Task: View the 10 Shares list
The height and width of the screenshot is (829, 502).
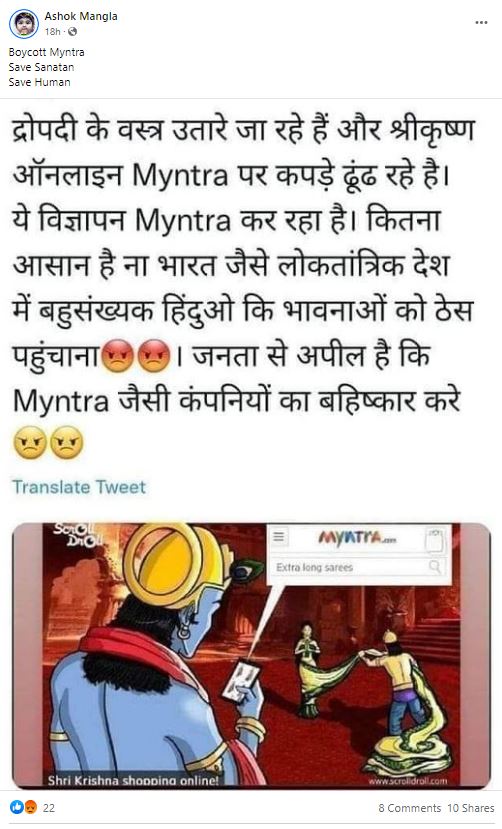Action: pos(471,808)
